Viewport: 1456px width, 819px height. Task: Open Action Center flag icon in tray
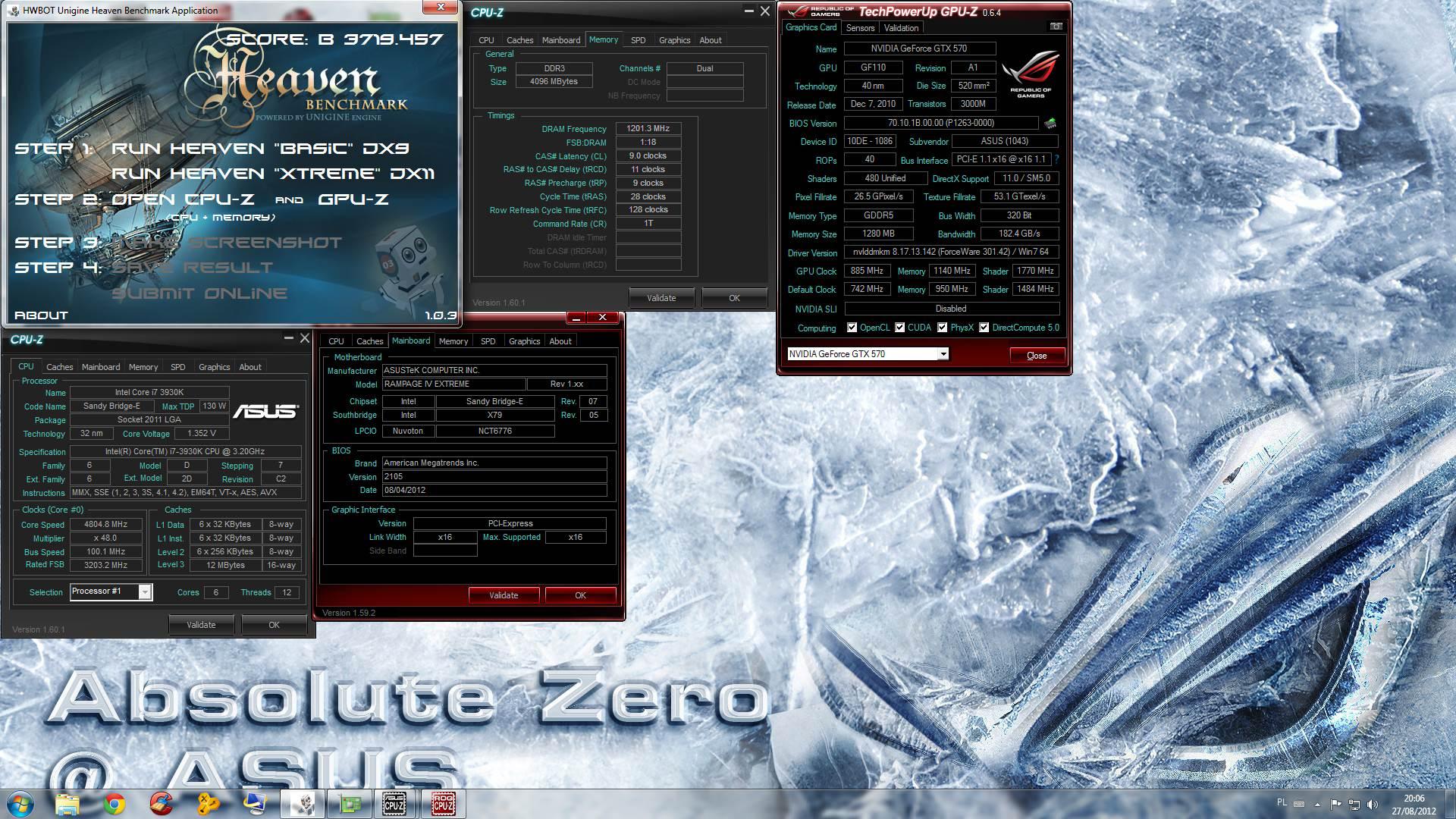1336,804
